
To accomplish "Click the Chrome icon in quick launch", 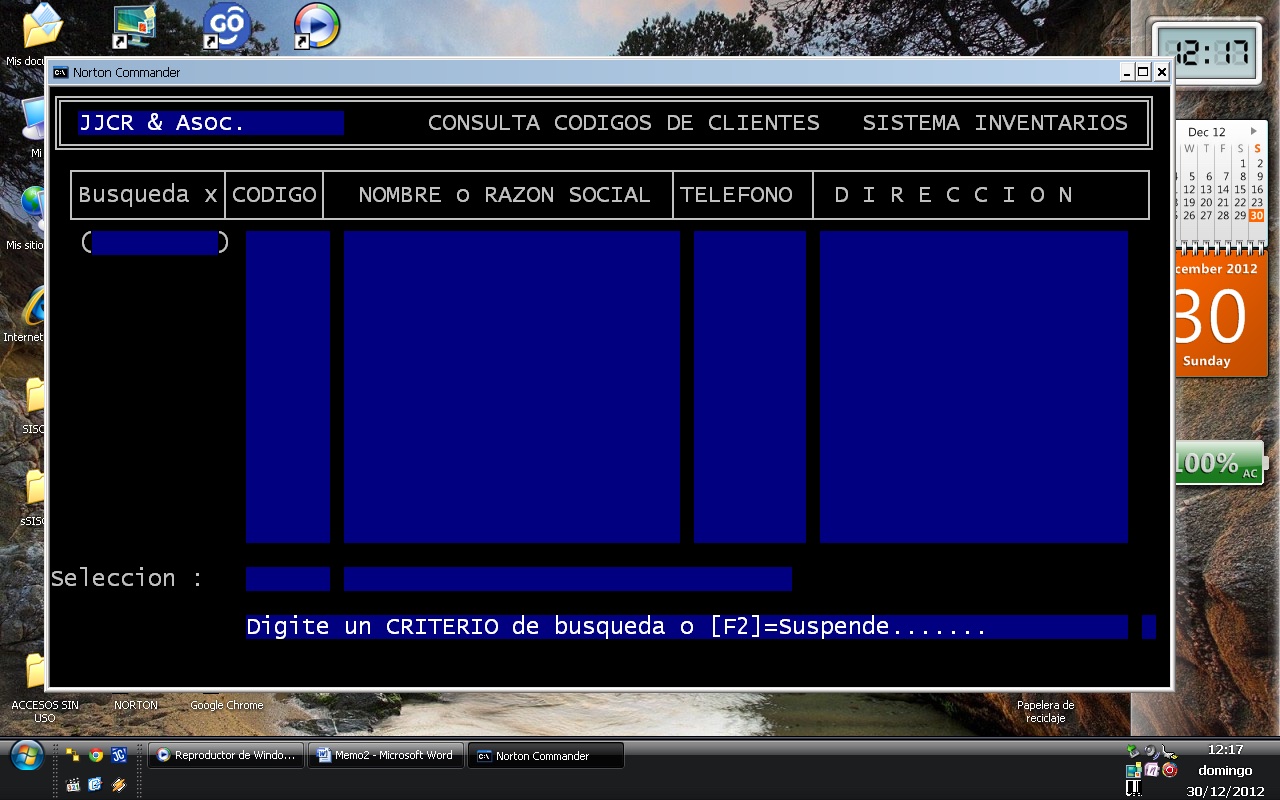I will [x=96, y=755].
